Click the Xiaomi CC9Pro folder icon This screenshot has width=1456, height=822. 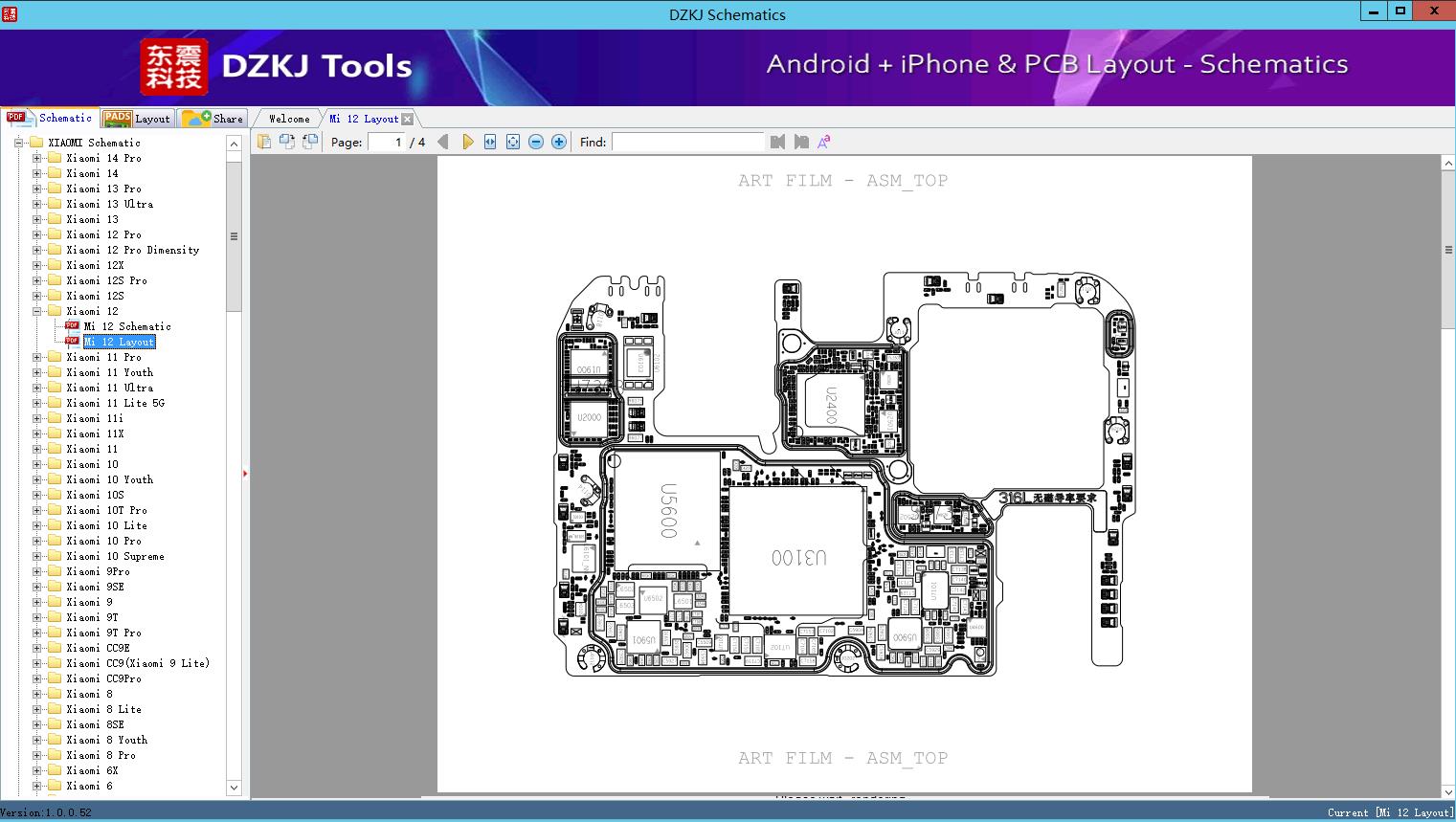tap(55, 678)
